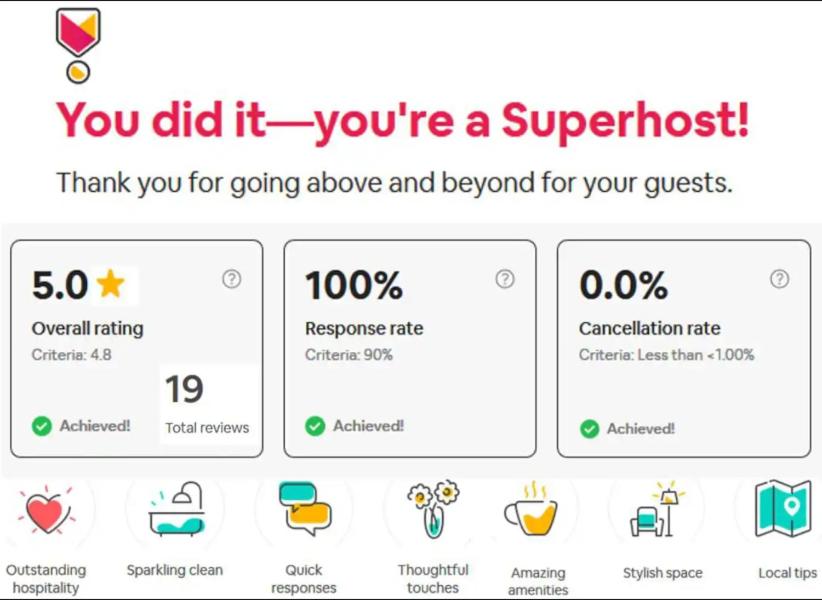Click the 100% response rate value
This screenshot has width=822, height=600.
click(x=354, y=286)
